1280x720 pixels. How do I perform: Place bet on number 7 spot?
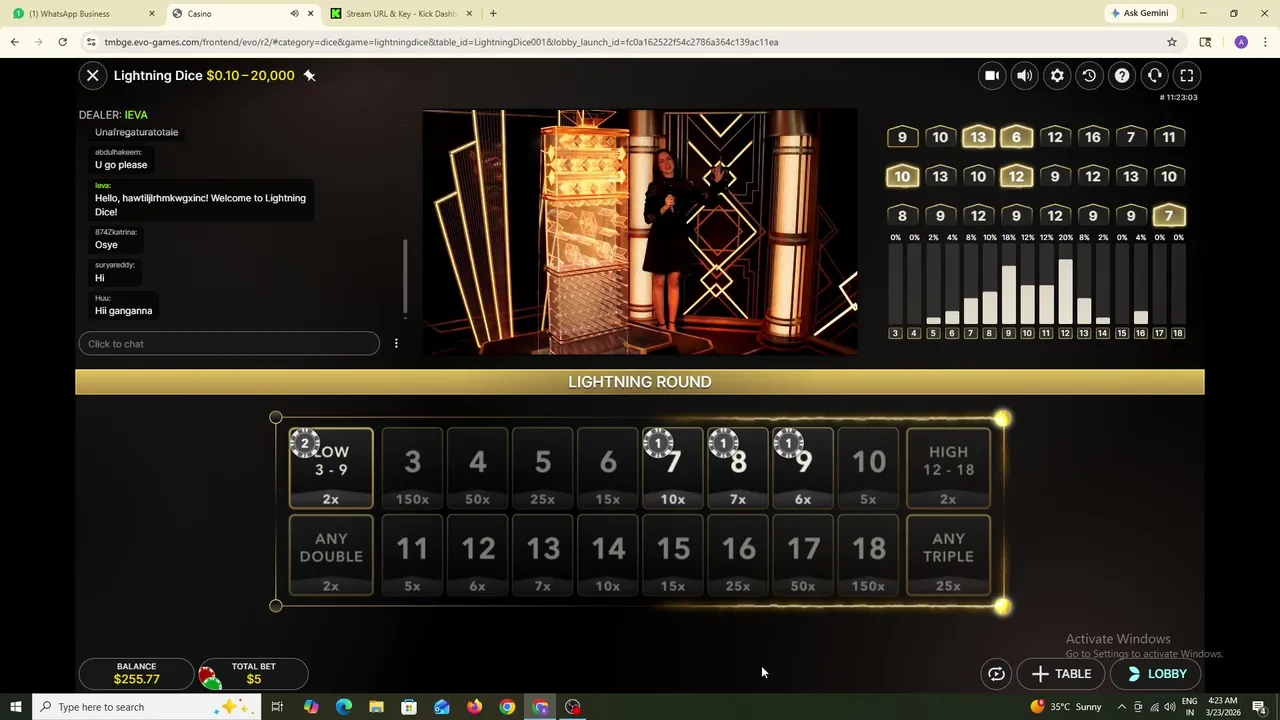click(x=673, y=468)
